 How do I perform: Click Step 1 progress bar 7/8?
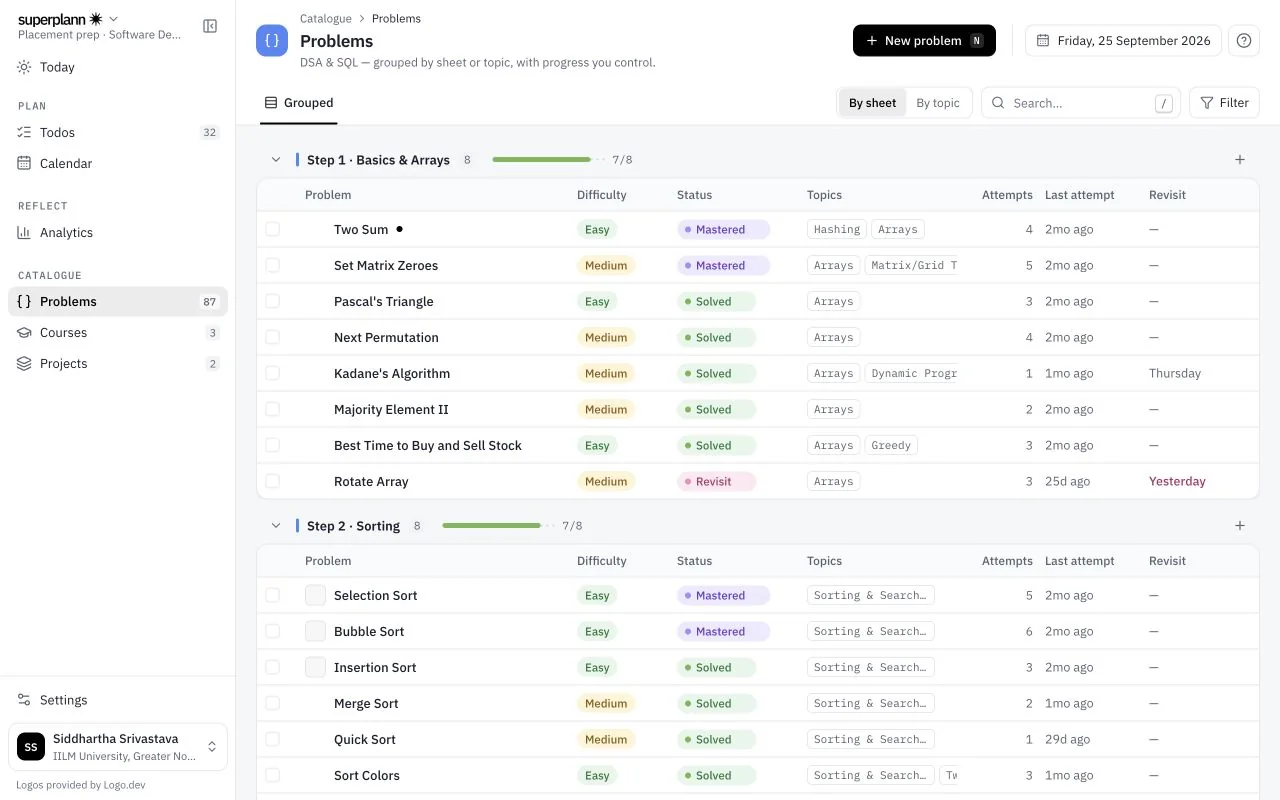[x=548, y=159]
